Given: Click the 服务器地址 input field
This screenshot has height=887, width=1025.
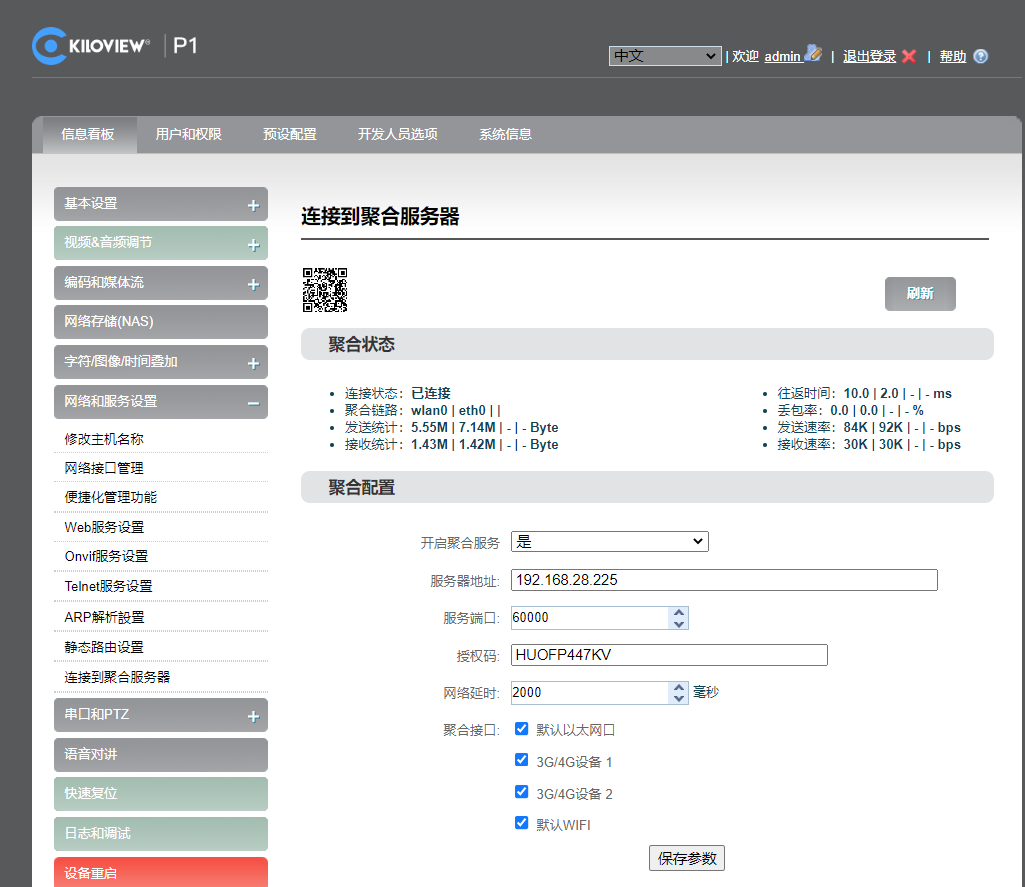Looking at the screenshot, I should click(724, 580).
